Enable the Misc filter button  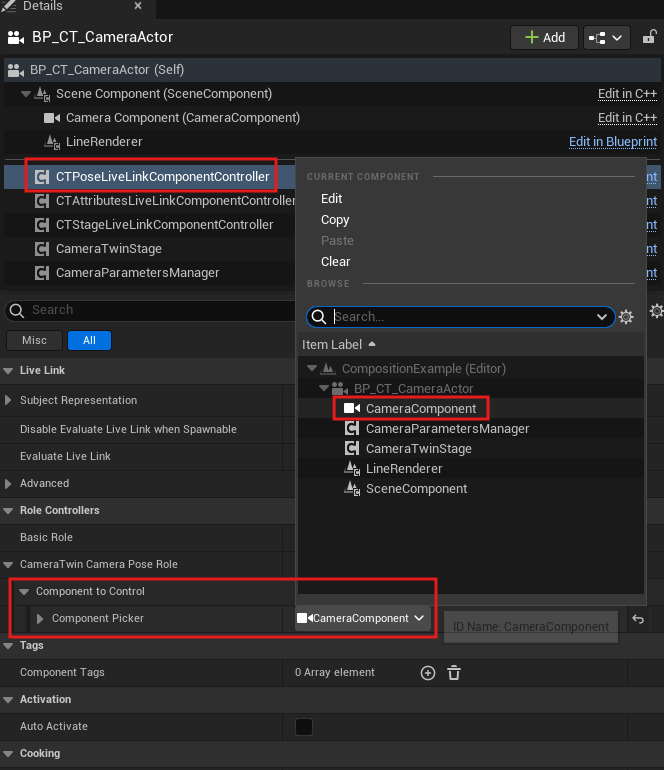(34, 340)
